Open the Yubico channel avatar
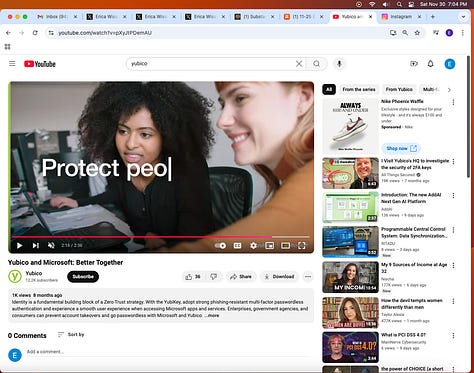This screenshot has height=373, width=474. tap(15, 276)
